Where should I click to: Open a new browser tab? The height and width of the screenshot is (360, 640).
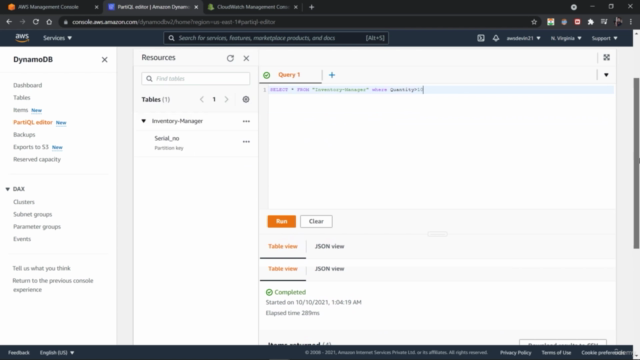311,7
